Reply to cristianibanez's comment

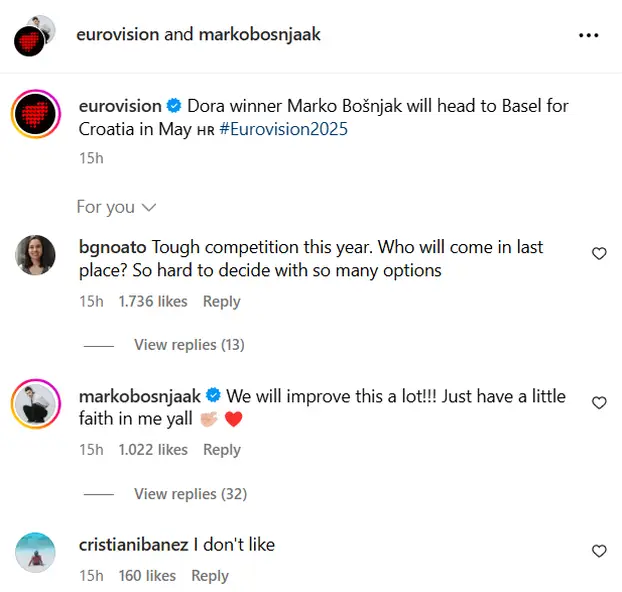click(210, 575)
